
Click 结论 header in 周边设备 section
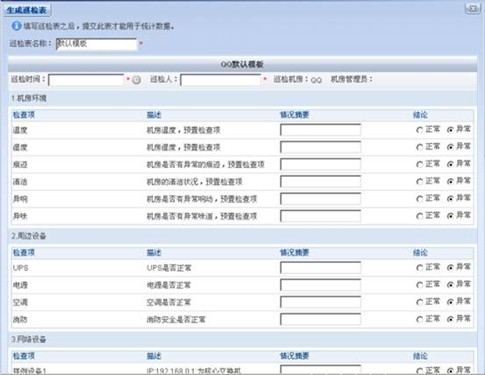tap(420, 253)
